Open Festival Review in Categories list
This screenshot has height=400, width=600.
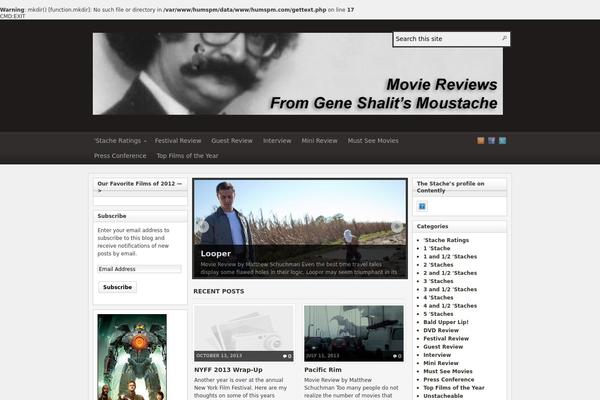446,339
